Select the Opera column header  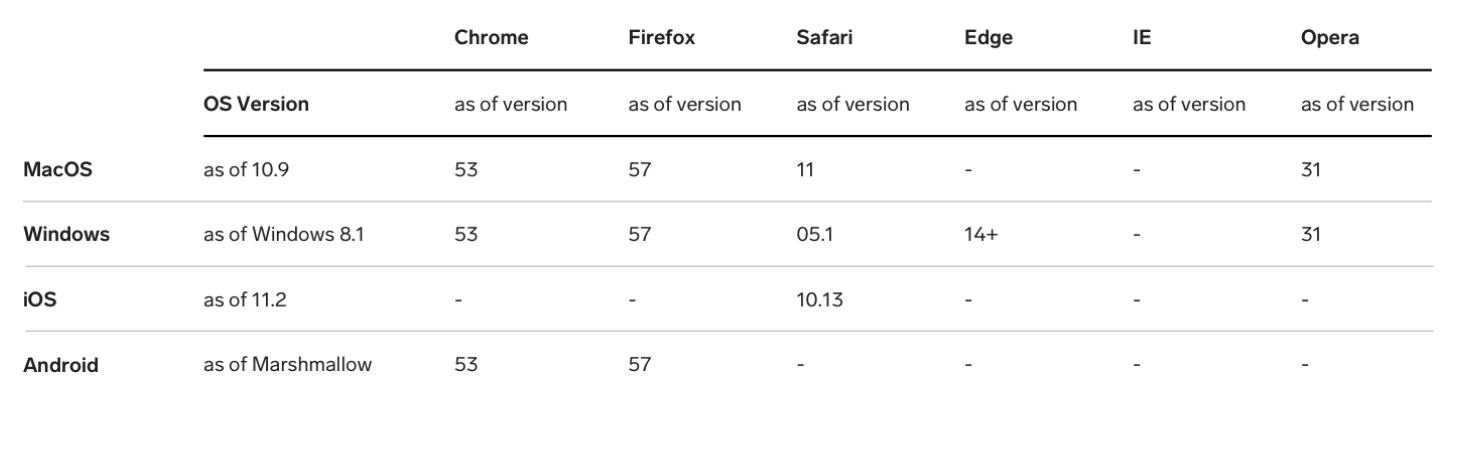[1329, 39]
